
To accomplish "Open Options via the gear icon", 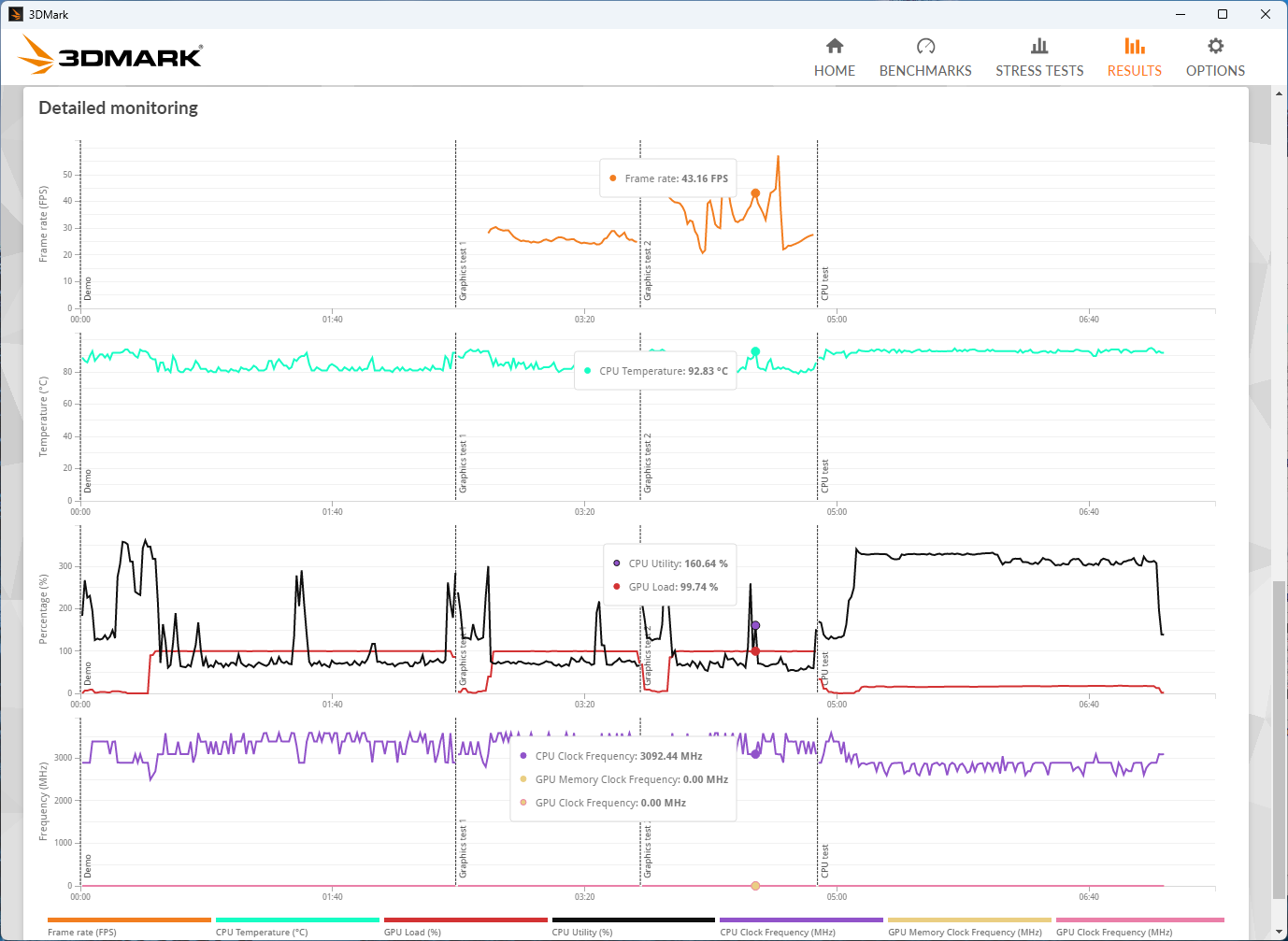I will point(1215,46).
